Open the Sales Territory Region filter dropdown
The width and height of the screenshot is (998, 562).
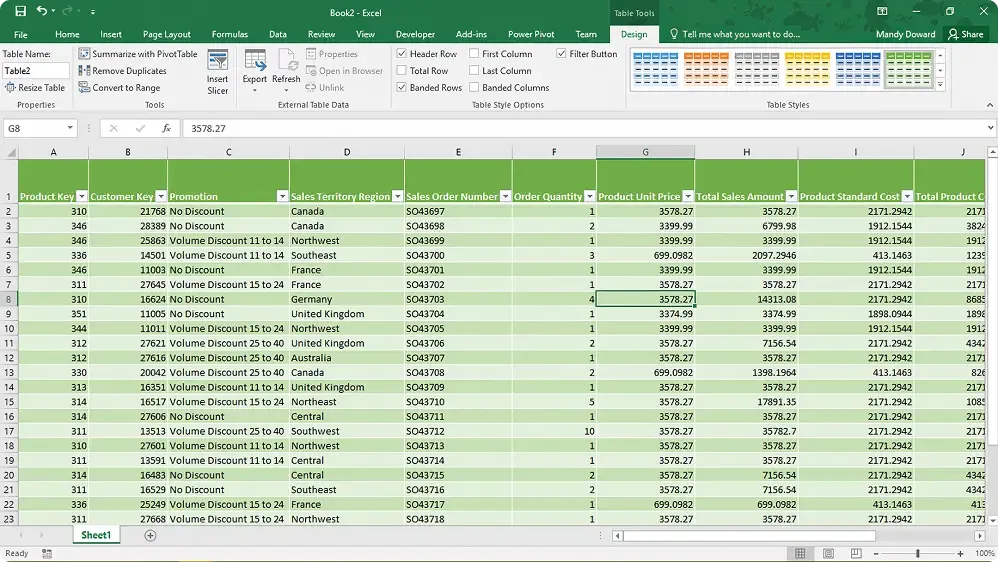397,197
